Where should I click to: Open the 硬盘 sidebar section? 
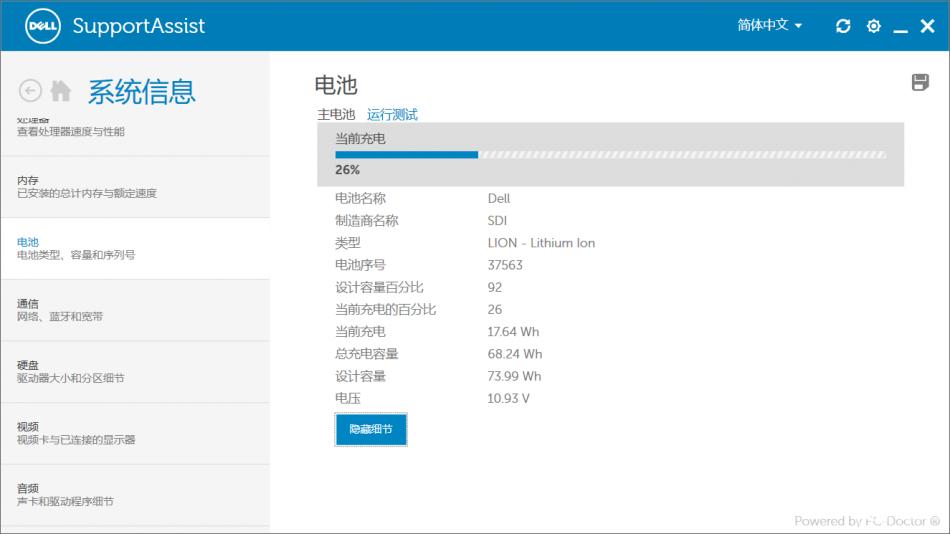tap(136, 372)
